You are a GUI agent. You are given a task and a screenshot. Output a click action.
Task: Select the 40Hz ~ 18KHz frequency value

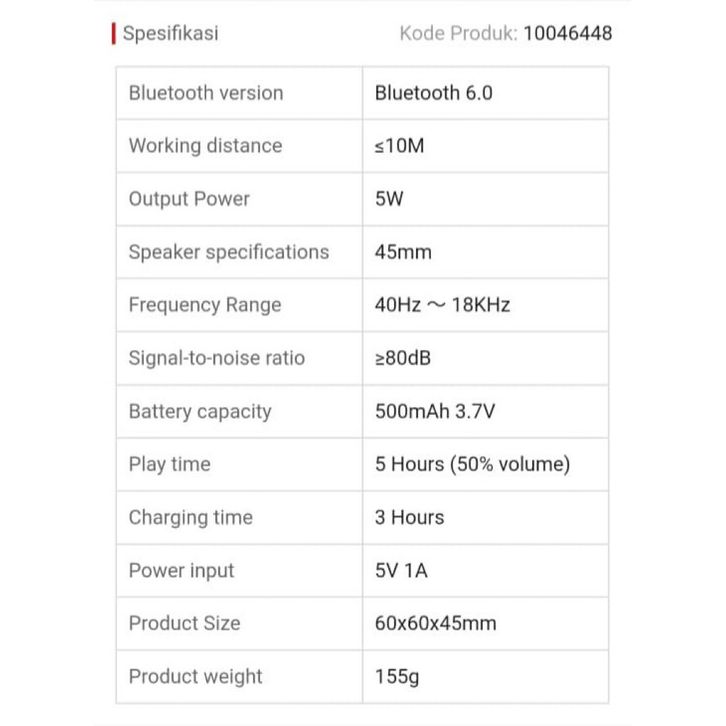pos(442,305)
